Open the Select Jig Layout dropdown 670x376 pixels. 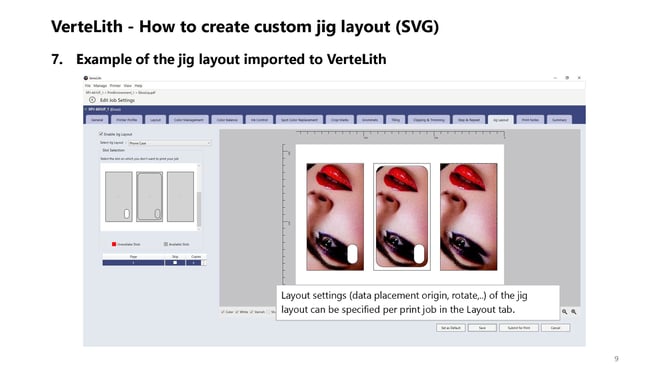tap(169, 143)
